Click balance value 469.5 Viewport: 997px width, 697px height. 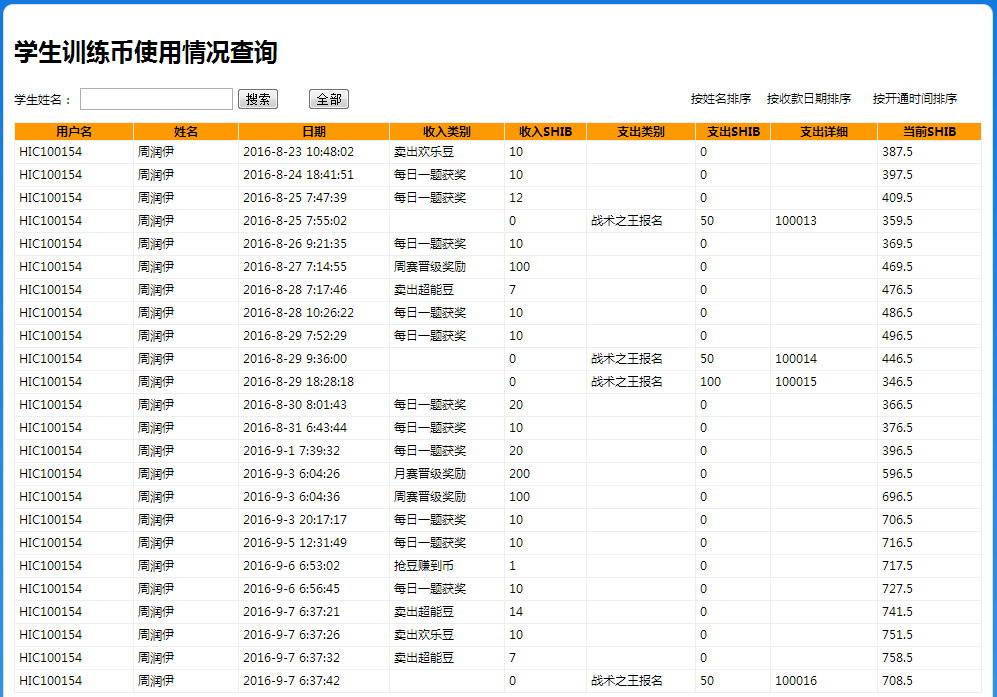[x=897, y=266]
